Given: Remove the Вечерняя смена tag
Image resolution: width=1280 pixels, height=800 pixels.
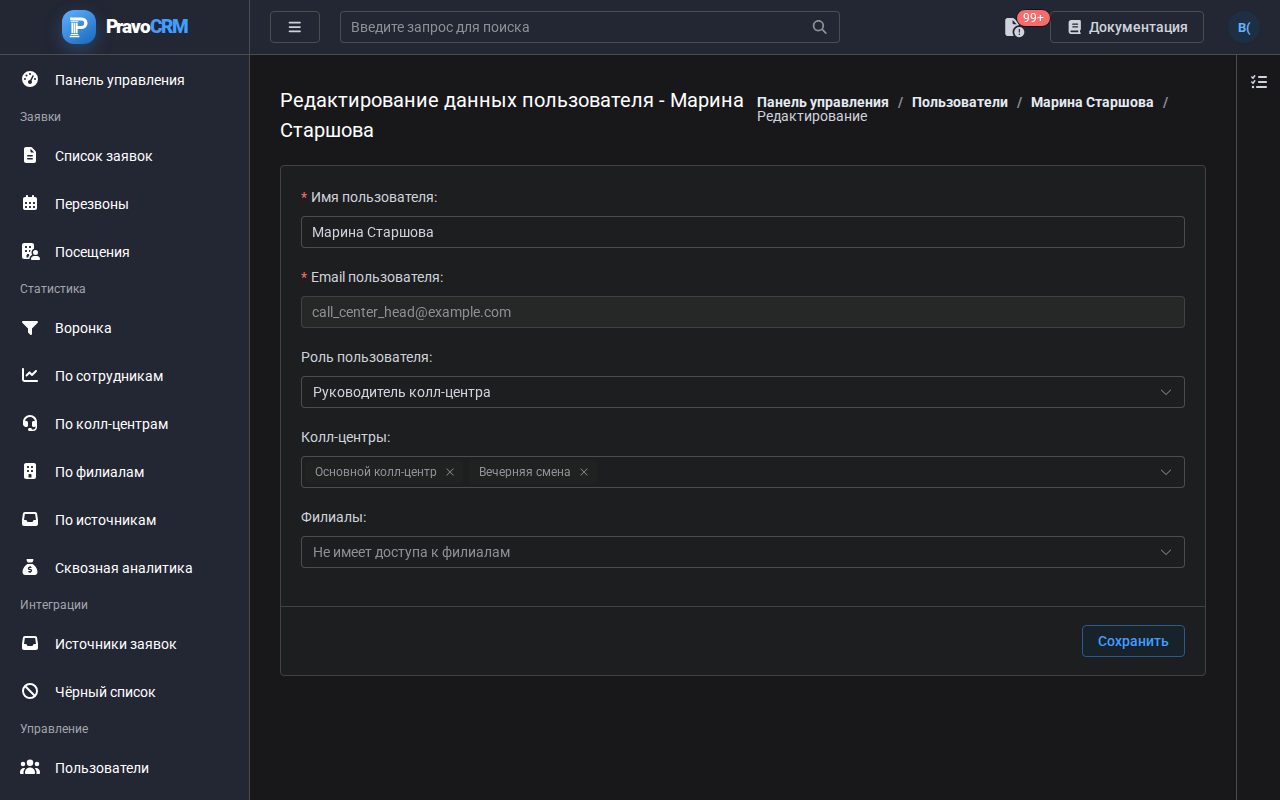Looking at the screenshot, I should pos(584,472).
